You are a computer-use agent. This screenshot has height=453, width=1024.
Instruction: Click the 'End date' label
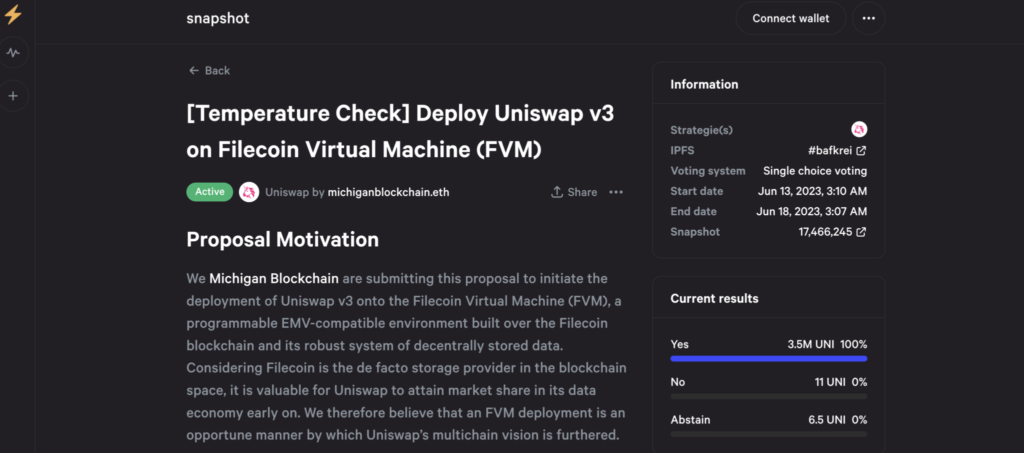694,211
